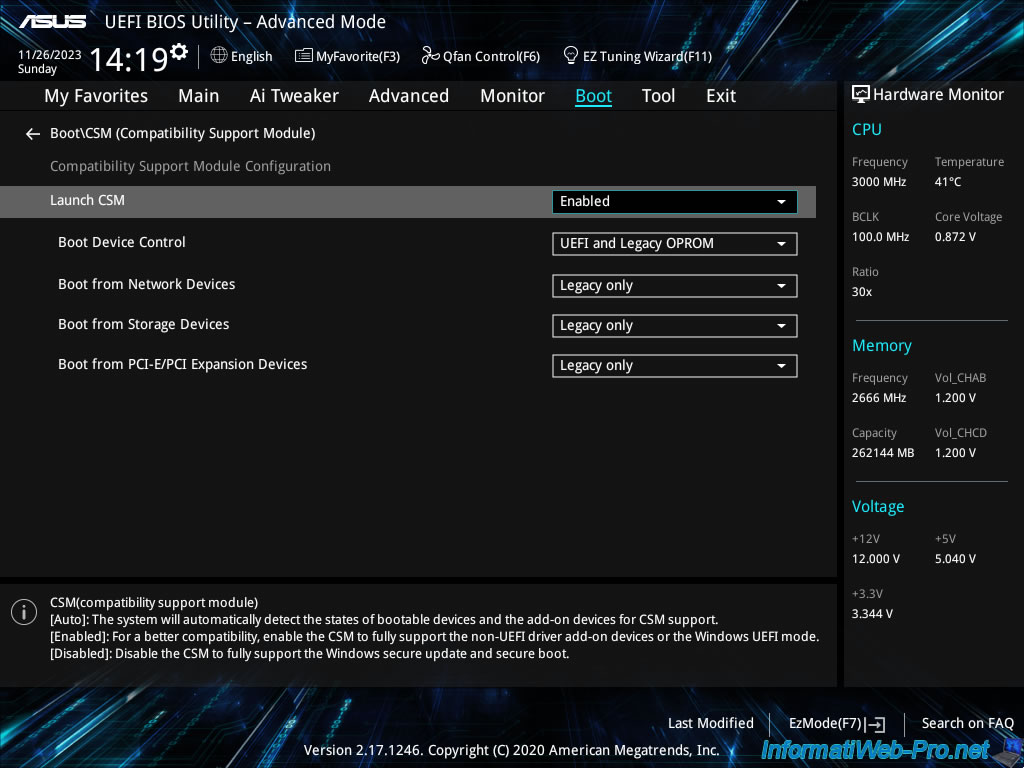Click the EzMode exit arrow icon
The width and height of the screenshot is (1024, 768).
pyautogui.click(x=875, y=724)
